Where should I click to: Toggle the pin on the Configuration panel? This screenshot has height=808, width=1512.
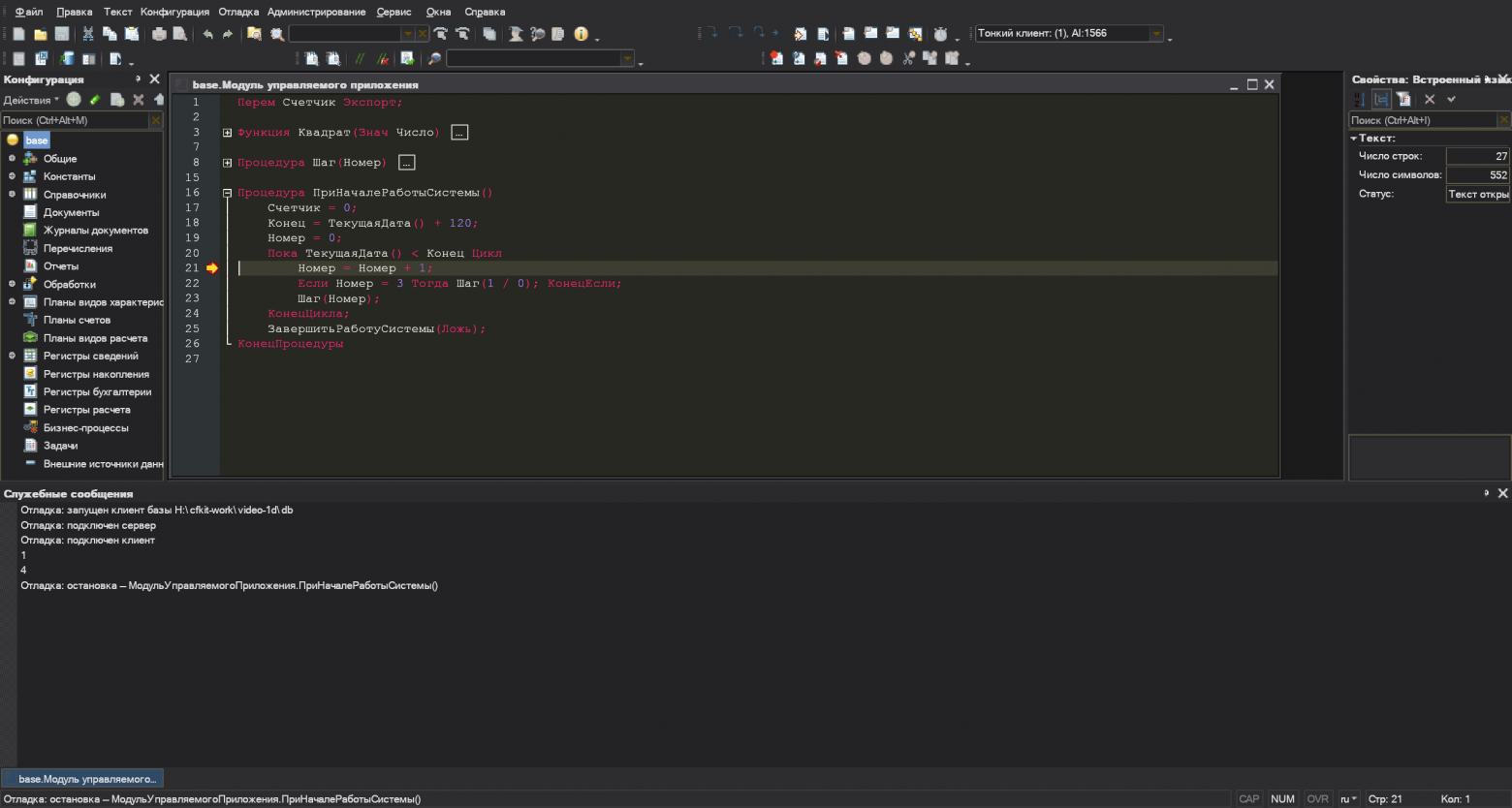tap(138, 79)
